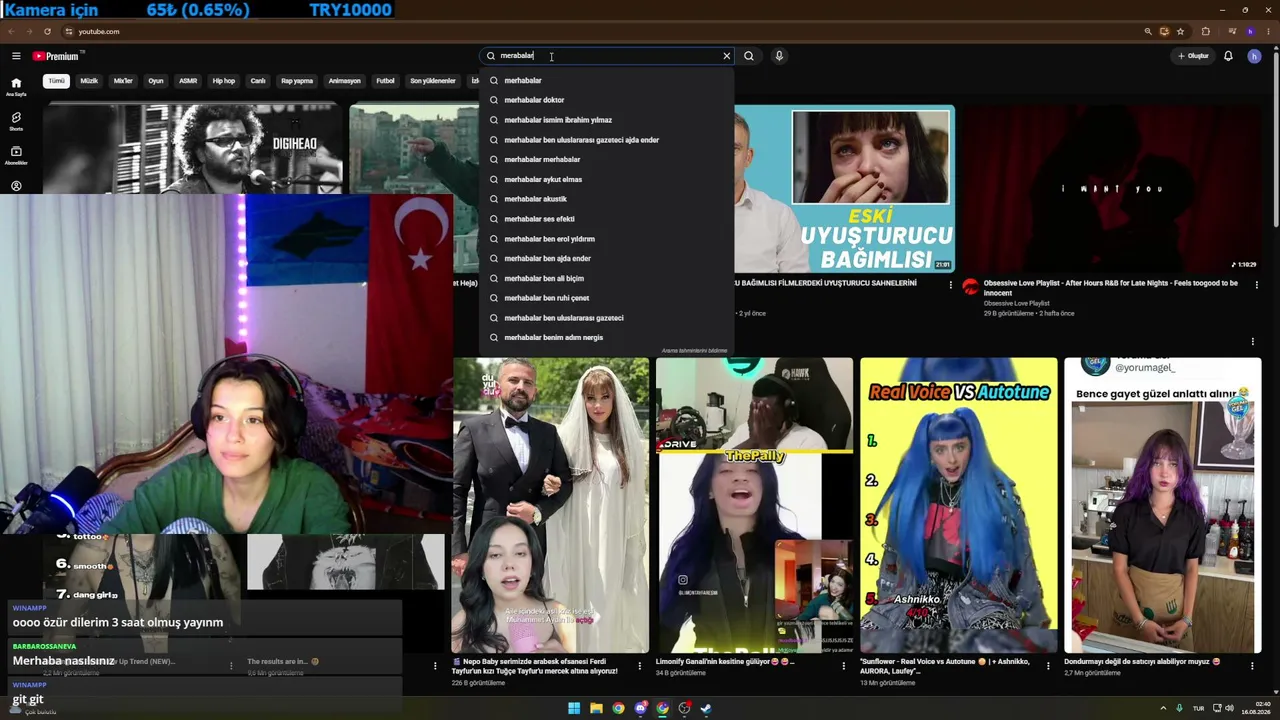This screenshot has height=720, width=1280.
Task: Open Shorts in the left sidebar
Action: (x=16, y=121)
